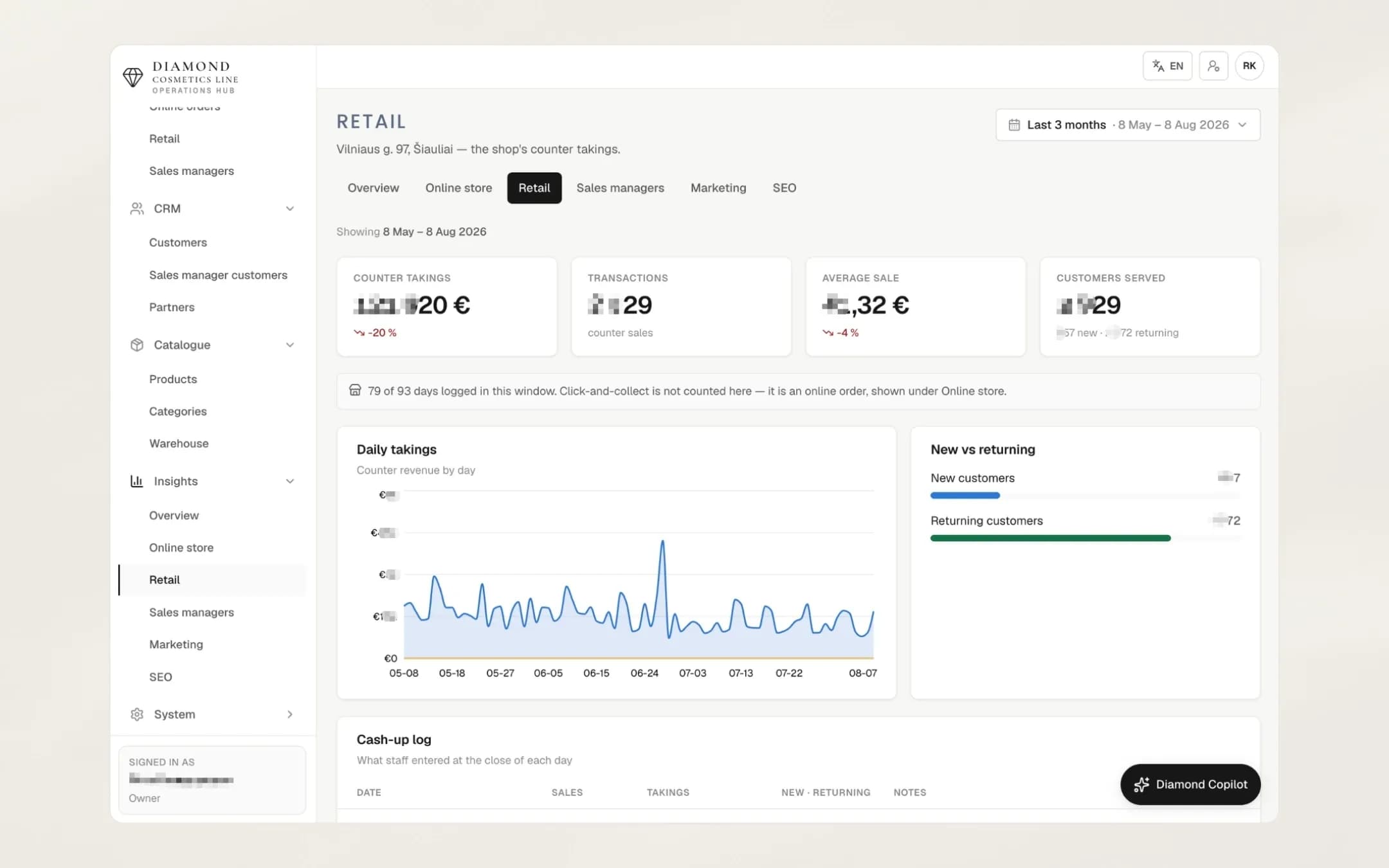1389x868 pixels.
Task: Open Customers in the CRM sidebar
Action: (x=178, y=242)
